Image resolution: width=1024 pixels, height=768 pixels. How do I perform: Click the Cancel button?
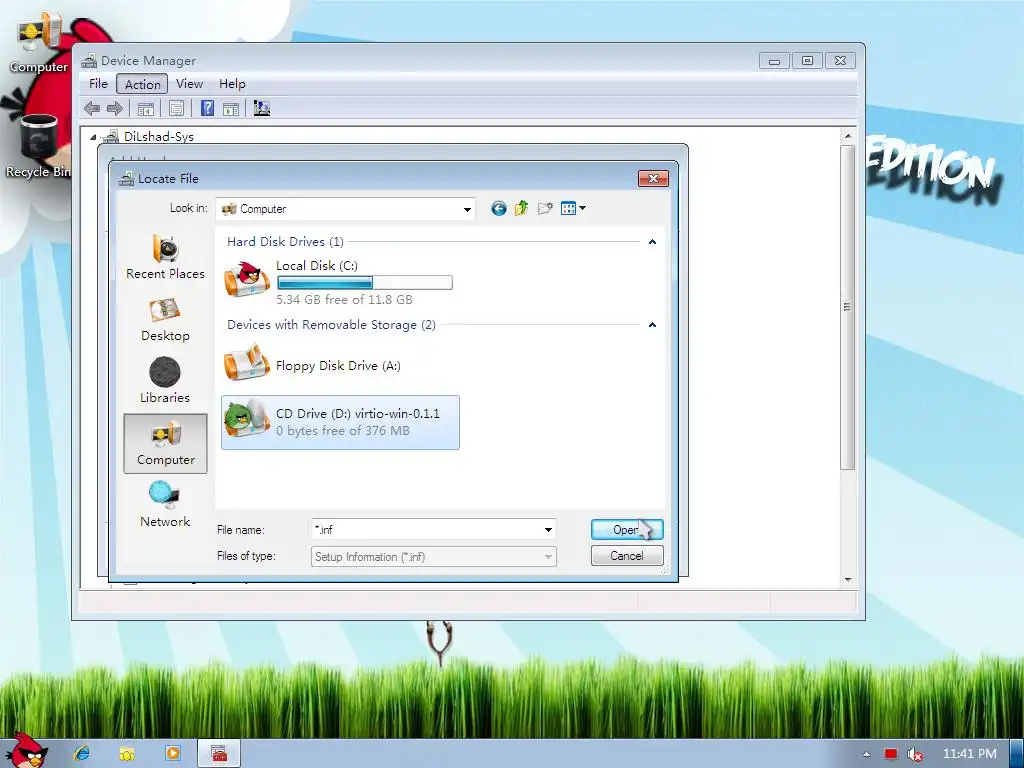click(627, 556)
